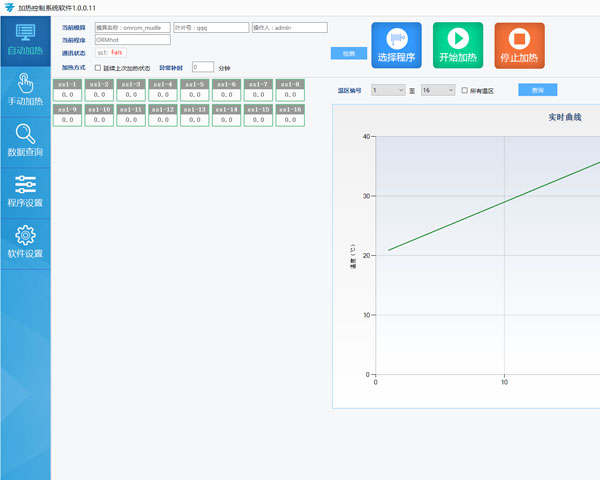Image resolution: width=600 pixels, height=480 pixels.
Task: Open 程序设置 program settings
Action: pyautogui.click(x=25, y=190)
